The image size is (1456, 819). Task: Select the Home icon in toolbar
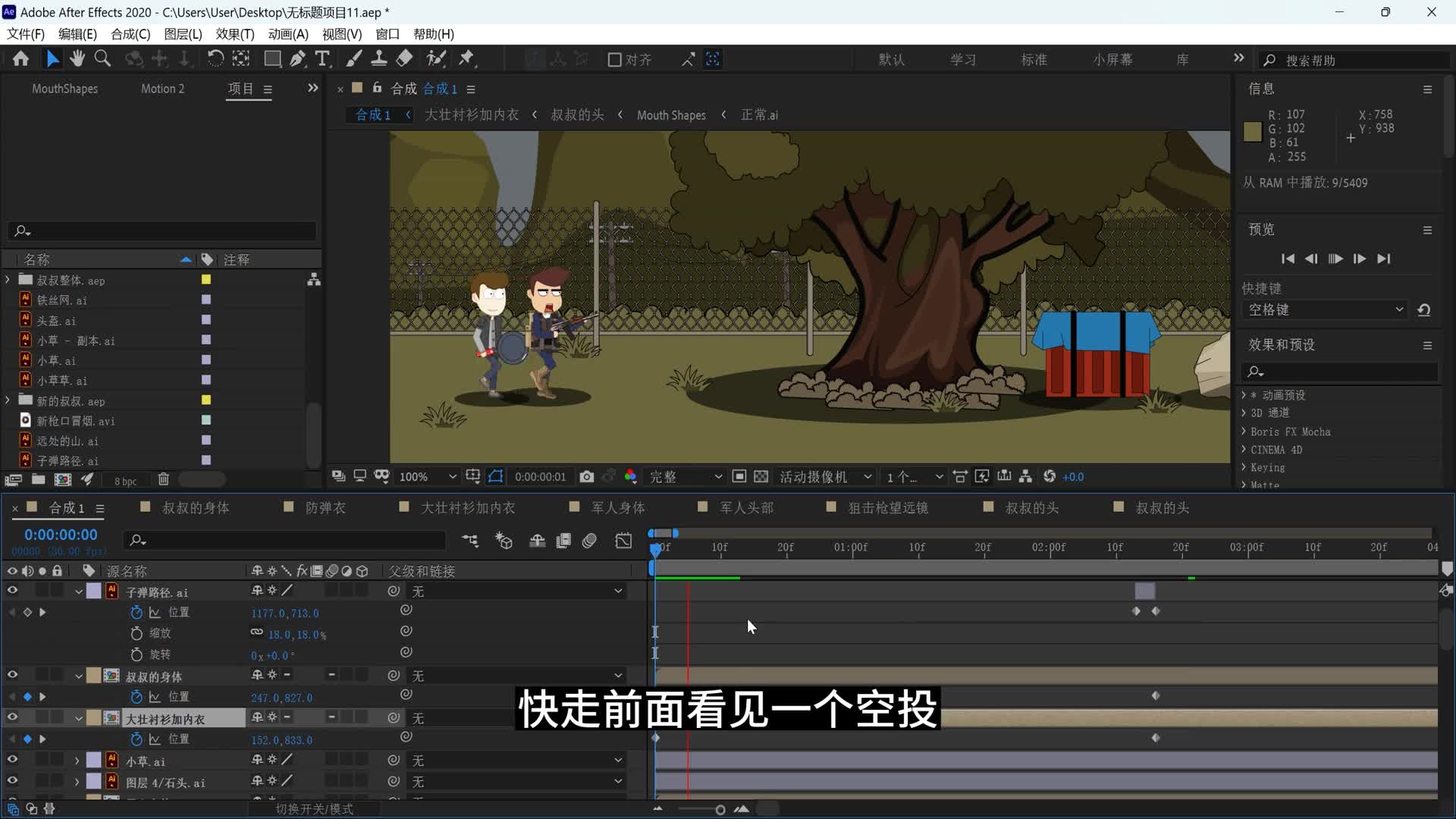click(x=20, y=59)
